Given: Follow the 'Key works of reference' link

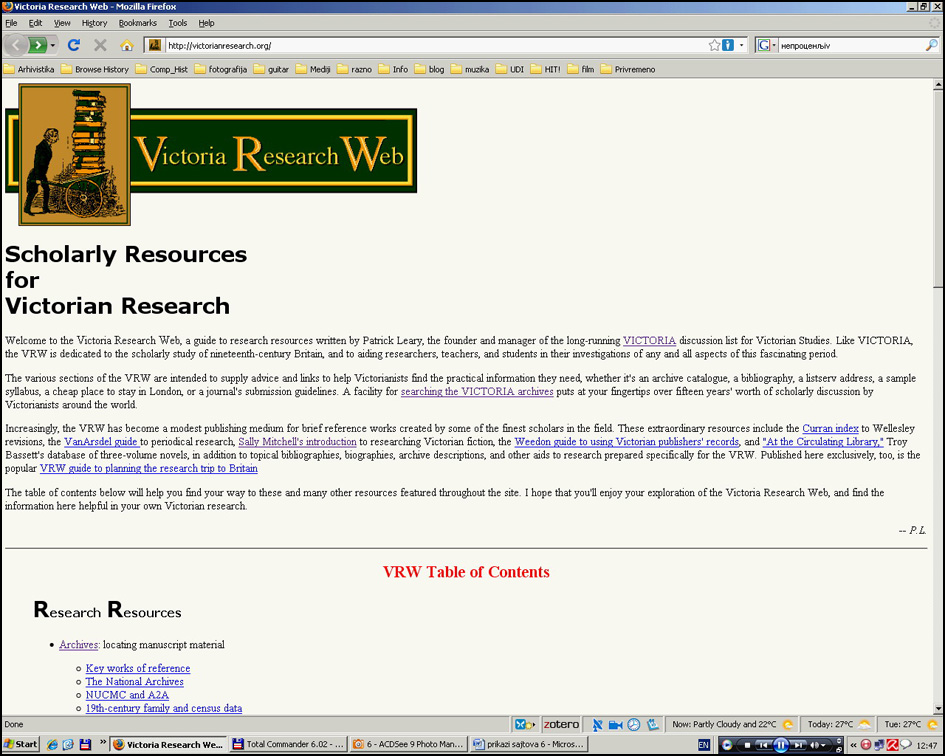Looking at the screenshot, I should [x=138, y=668].
